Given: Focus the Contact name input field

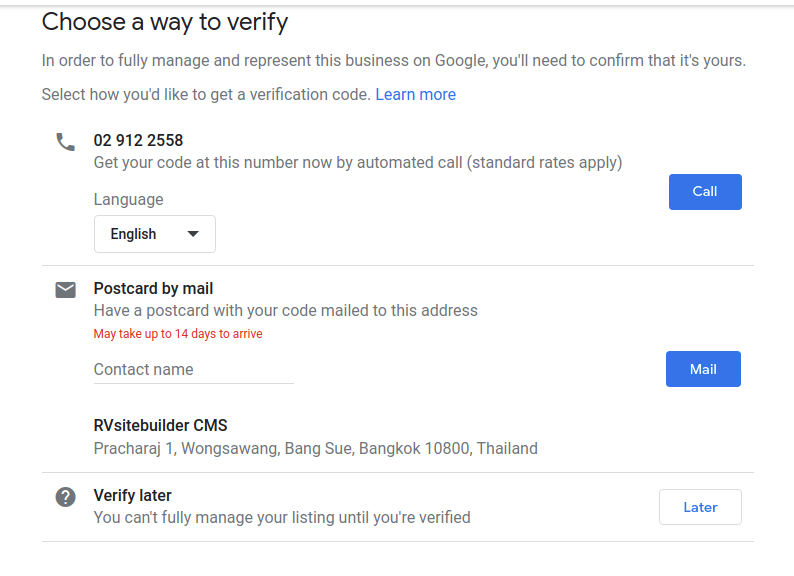Looking at the screenshot, I should click(193, 370).
